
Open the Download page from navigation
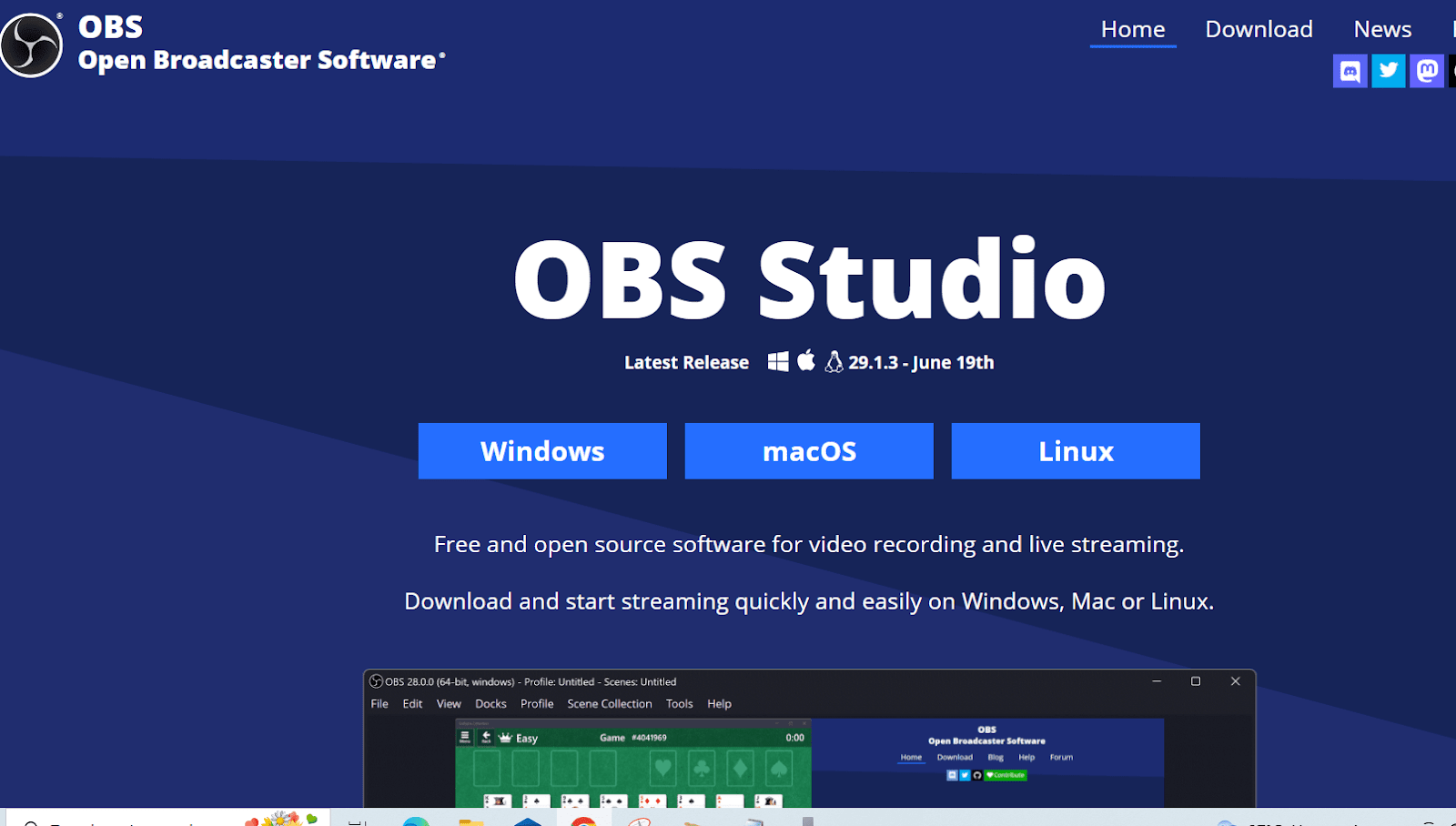[1259, 29]
